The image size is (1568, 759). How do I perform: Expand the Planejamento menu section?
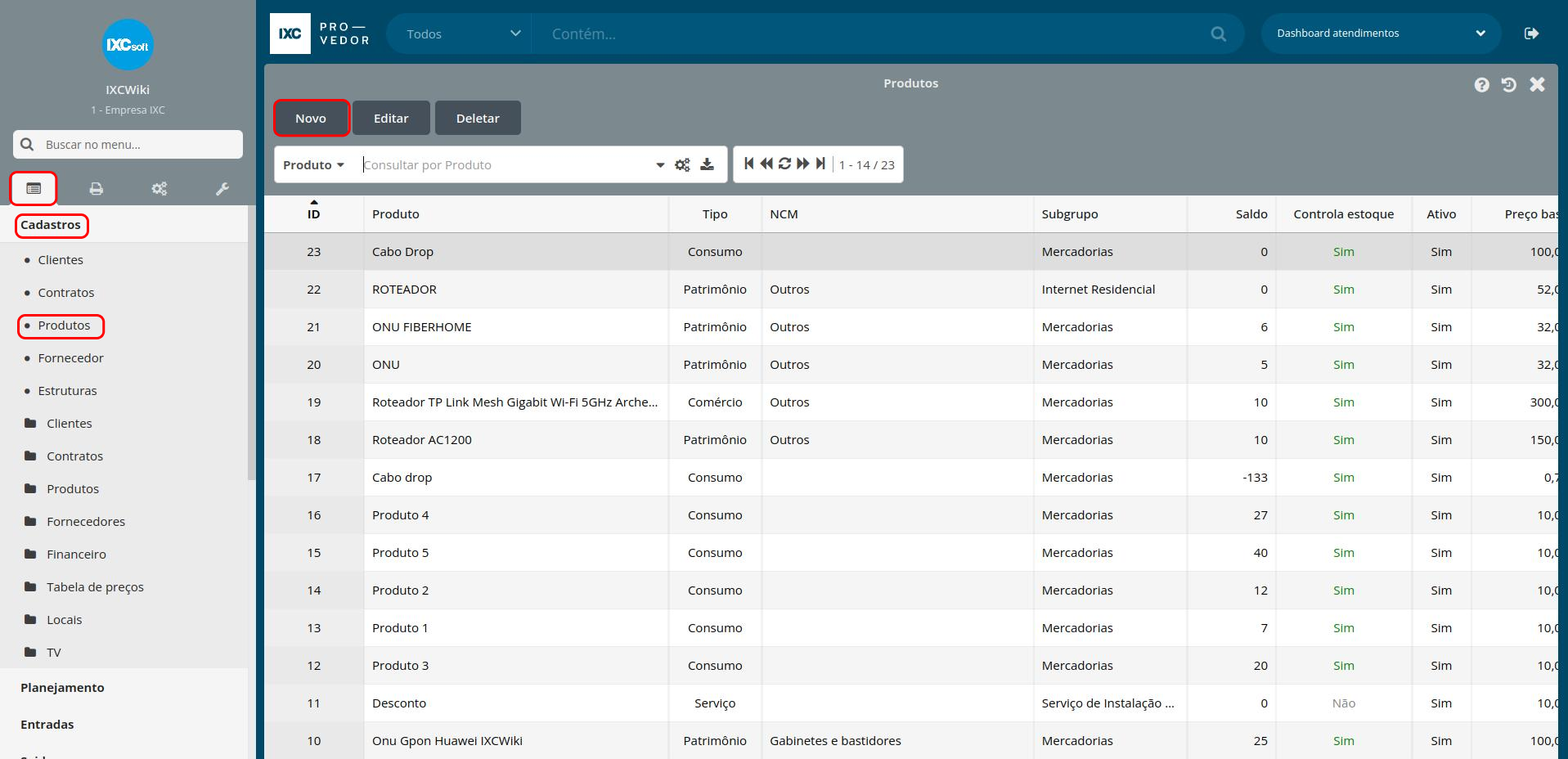pyautogui.click(x=62, y=688)
